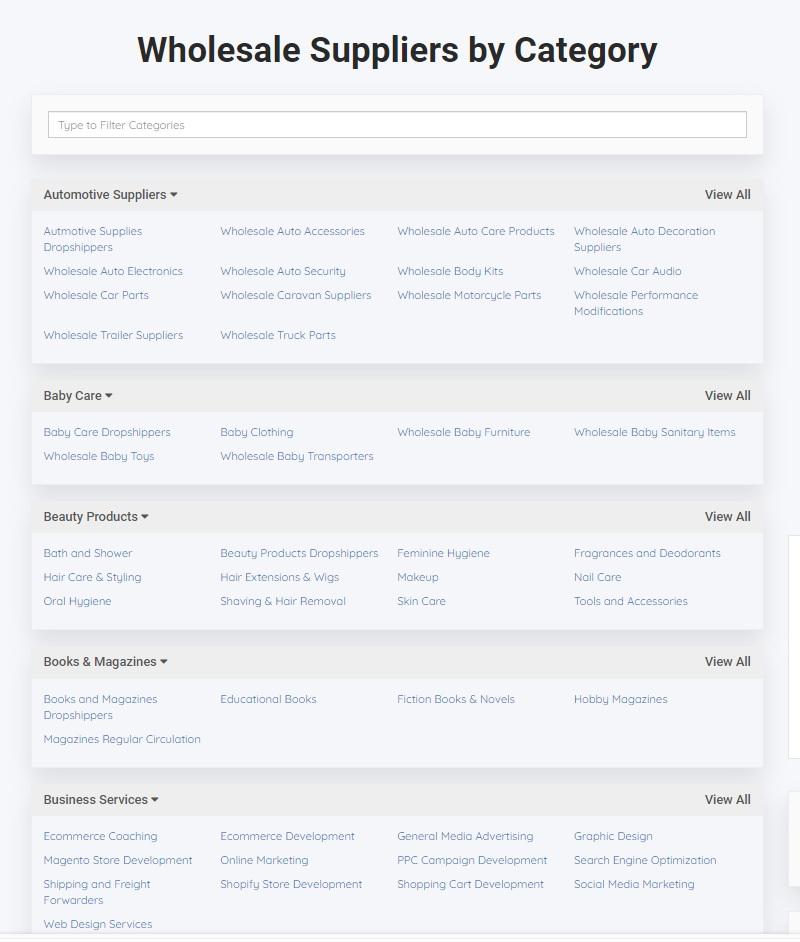View All Automotive Suppliers

(x=727, y=195)
